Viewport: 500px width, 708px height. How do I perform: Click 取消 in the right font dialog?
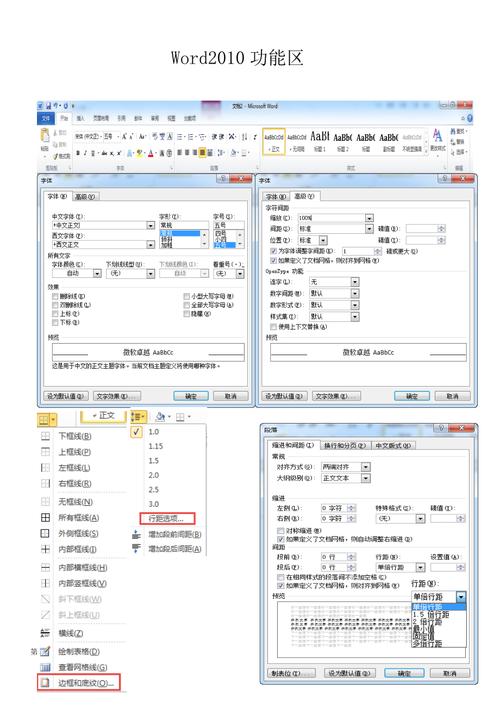tap(452, 396)
